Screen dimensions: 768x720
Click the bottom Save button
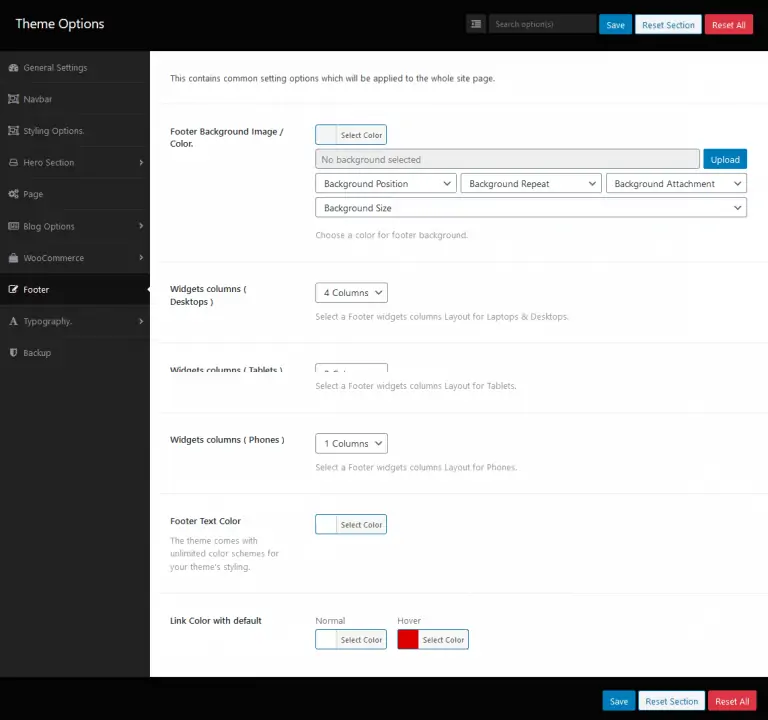(x=619, y=701)
